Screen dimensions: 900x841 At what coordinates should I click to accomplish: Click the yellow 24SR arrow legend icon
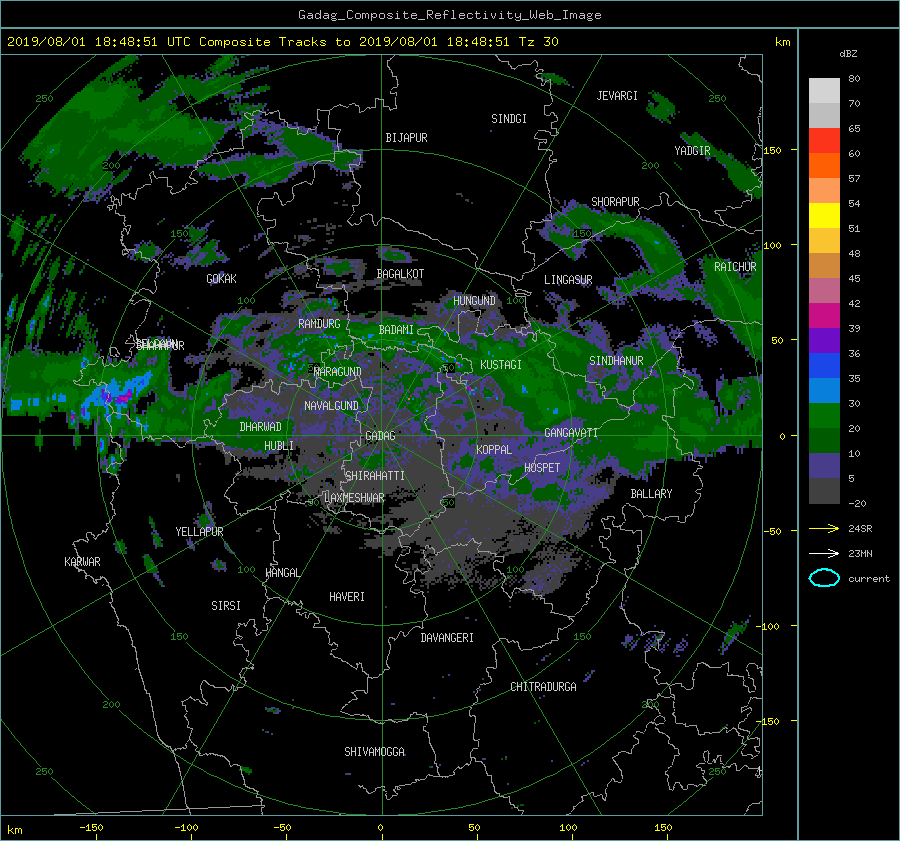click(824, 528)
